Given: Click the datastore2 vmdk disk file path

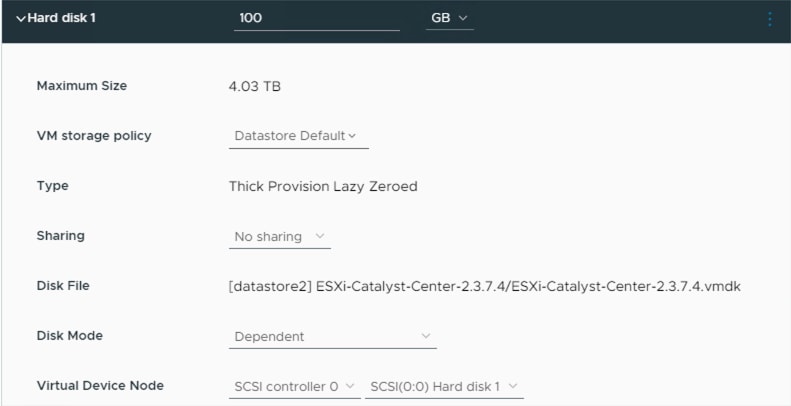Looking at the screenshot, I should (x=484, y=286).
